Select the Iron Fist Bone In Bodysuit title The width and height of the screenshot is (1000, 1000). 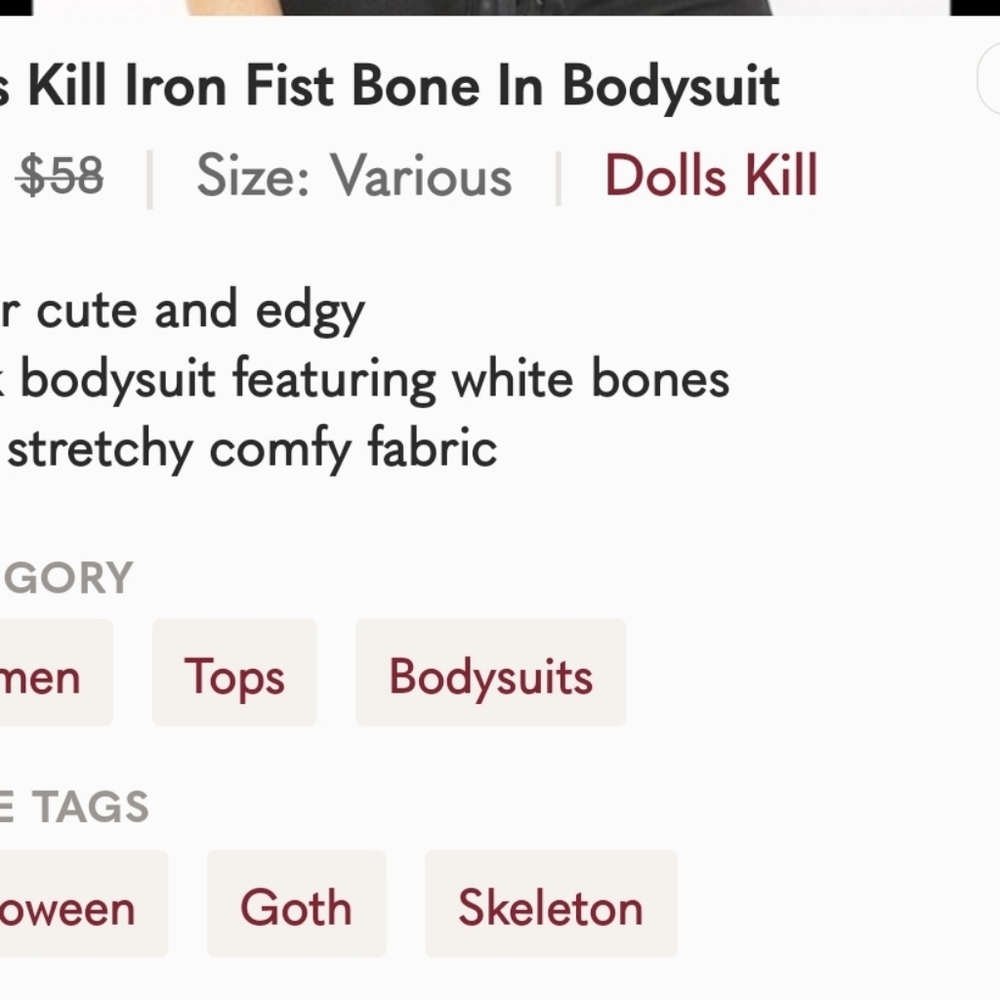click(390, 85)
